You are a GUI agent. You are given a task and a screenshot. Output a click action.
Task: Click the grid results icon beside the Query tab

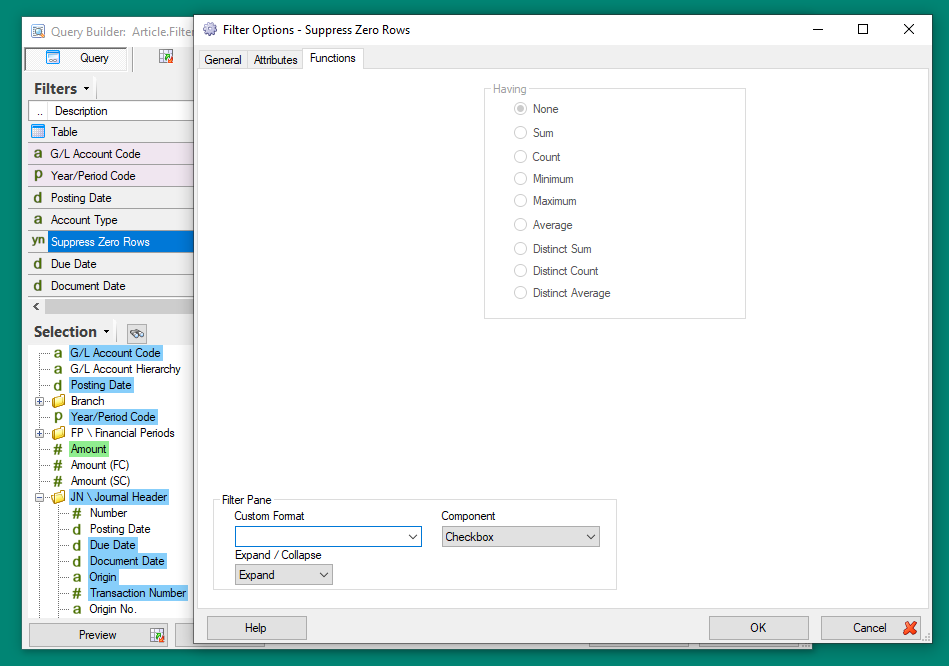(166, 57)
